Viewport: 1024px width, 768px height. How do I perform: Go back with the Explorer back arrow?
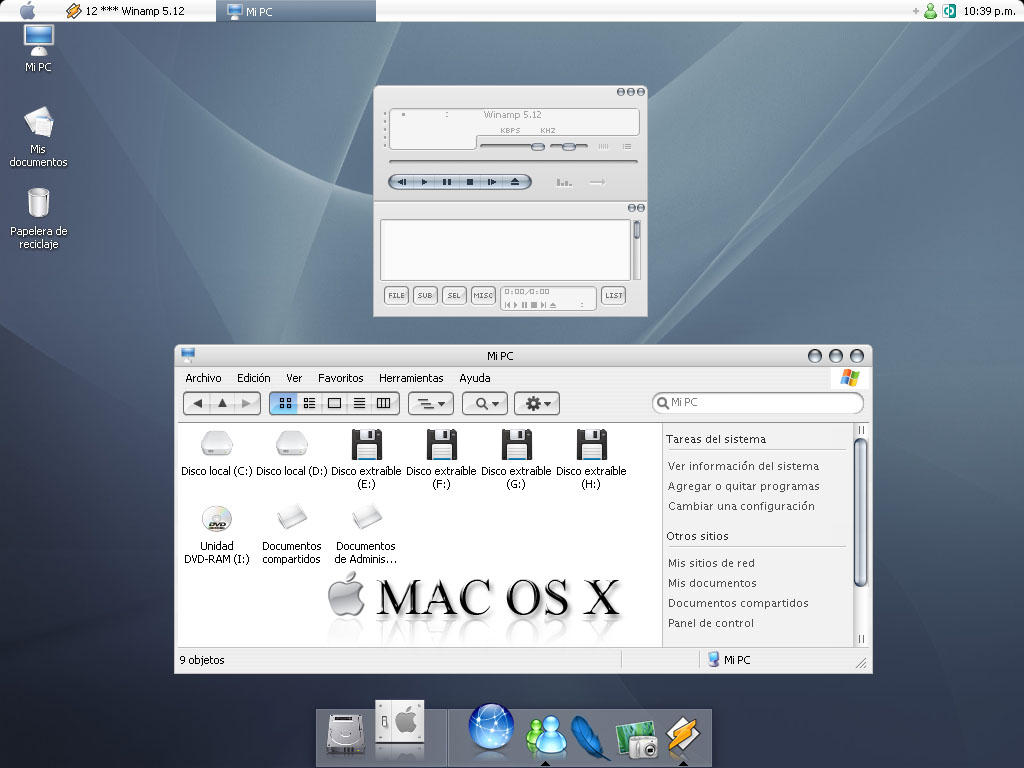pyautogui.click(x=197, y=404)
